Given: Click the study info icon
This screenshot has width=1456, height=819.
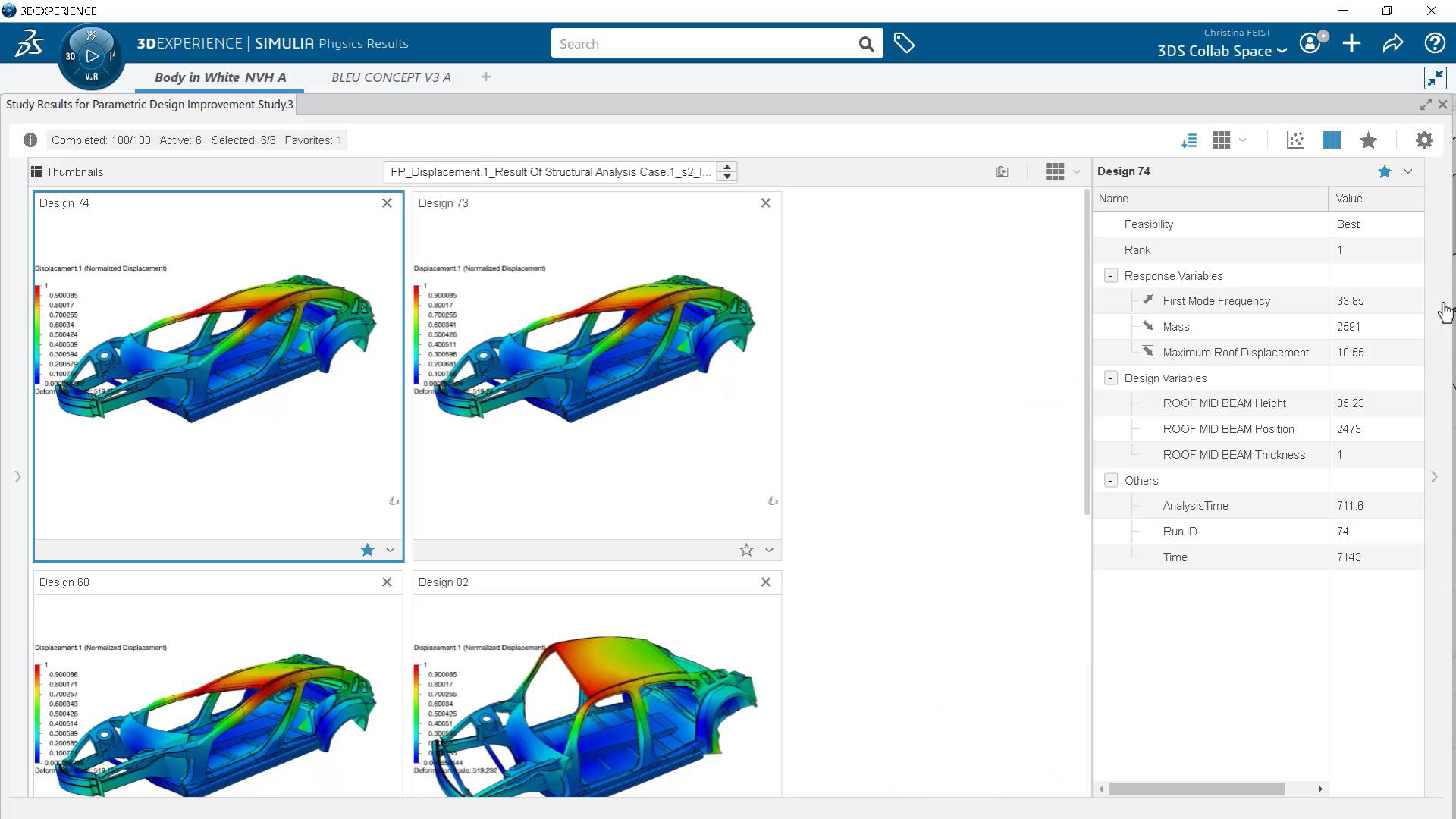Looking at the screenshot, I should coord(30,140).
